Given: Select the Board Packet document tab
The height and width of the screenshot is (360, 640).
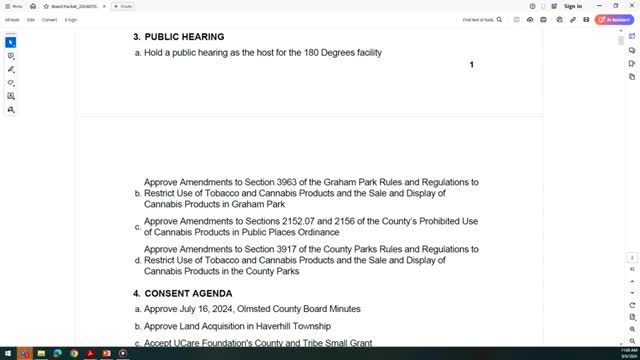Looking at the screenshot, I should (x=74, y=7).
